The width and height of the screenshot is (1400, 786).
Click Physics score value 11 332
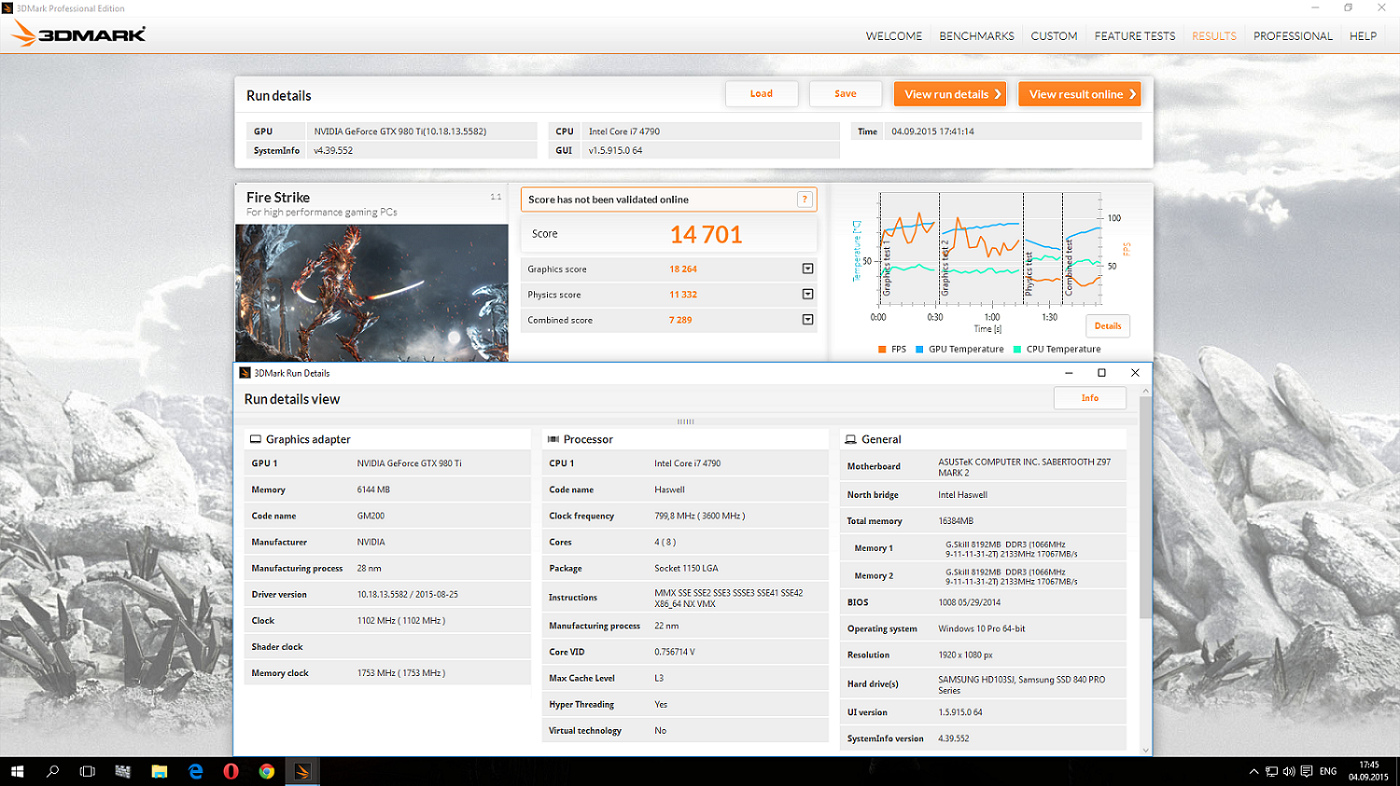pos(683,295)
